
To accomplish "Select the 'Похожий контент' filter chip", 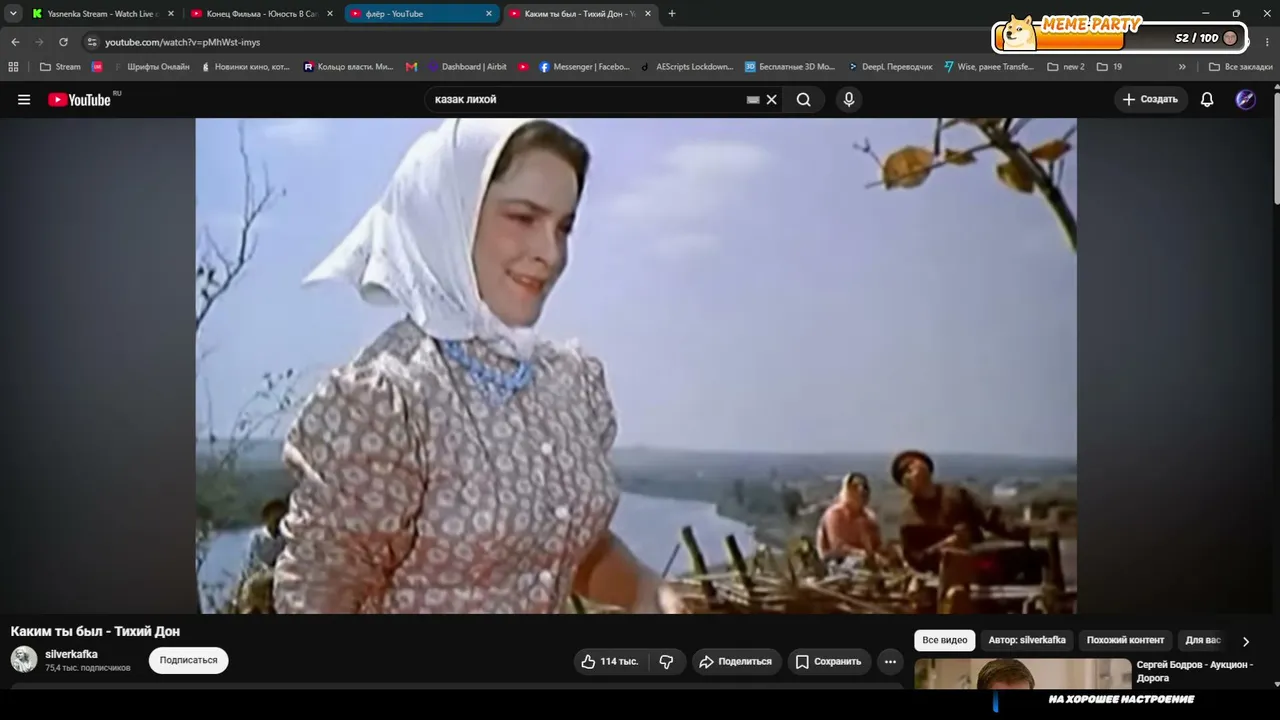I will point(1125,640).
